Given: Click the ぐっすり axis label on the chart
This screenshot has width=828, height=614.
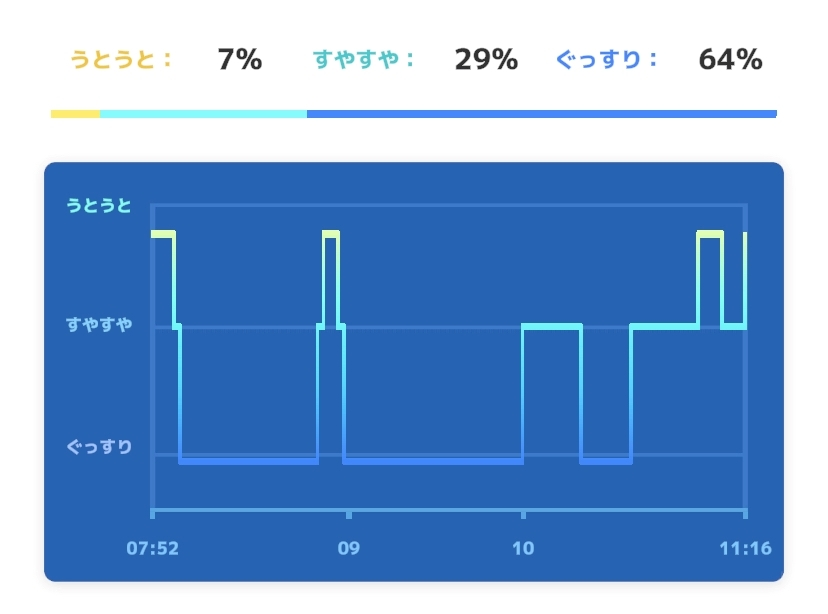Looking at the screenshot, I should [99, 447].
